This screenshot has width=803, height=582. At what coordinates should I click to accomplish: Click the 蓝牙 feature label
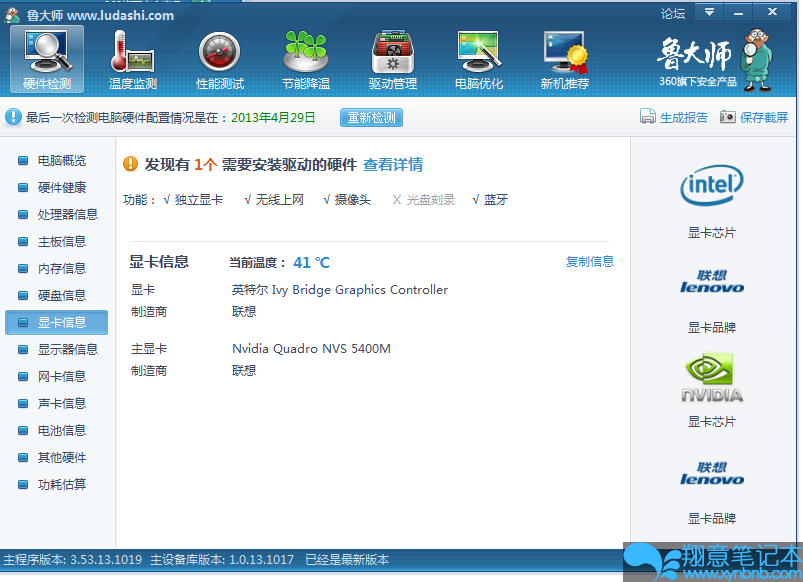[496, 199]
